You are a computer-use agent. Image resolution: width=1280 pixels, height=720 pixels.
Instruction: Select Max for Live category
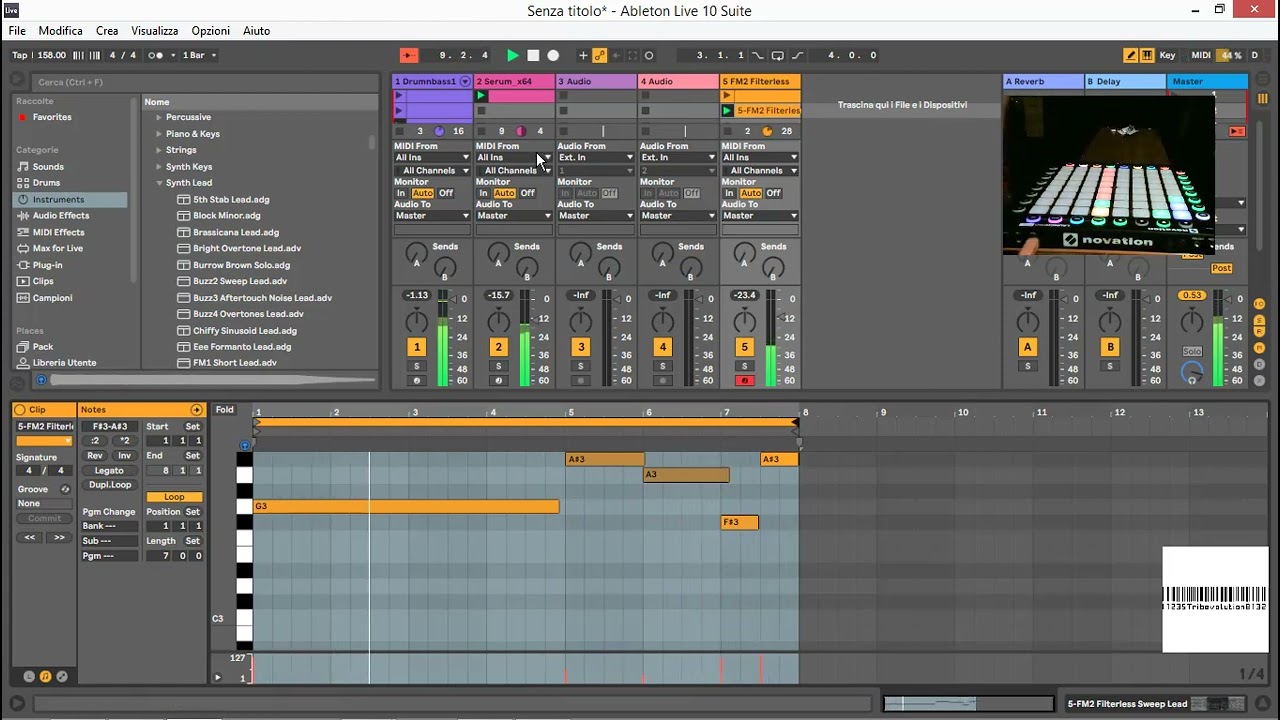click(57, 249)
